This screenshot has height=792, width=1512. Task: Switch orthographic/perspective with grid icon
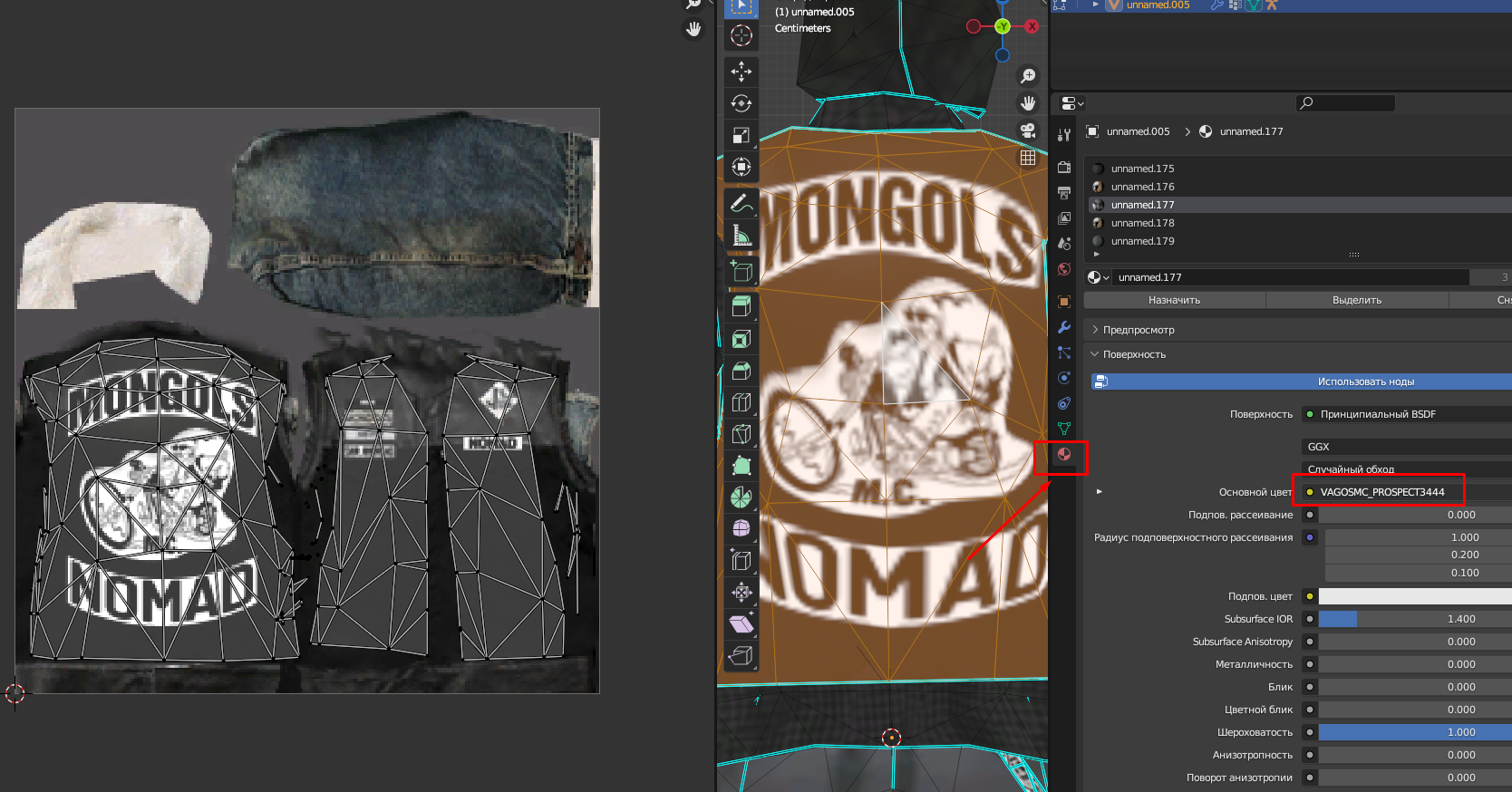click(1028, 158)
